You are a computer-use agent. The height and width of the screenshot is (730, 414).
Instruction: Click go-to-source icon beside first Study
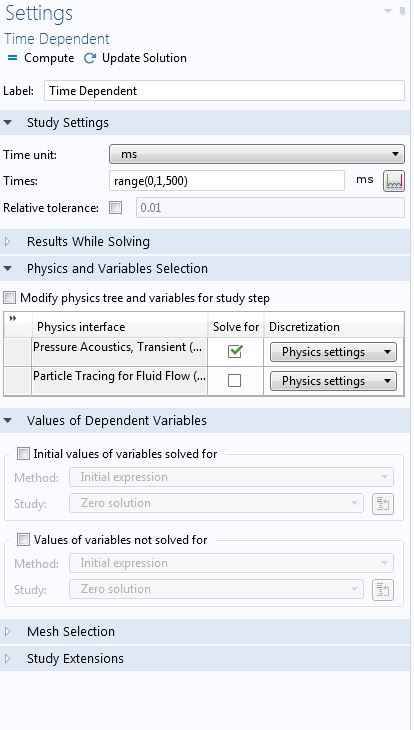(383, 504)
